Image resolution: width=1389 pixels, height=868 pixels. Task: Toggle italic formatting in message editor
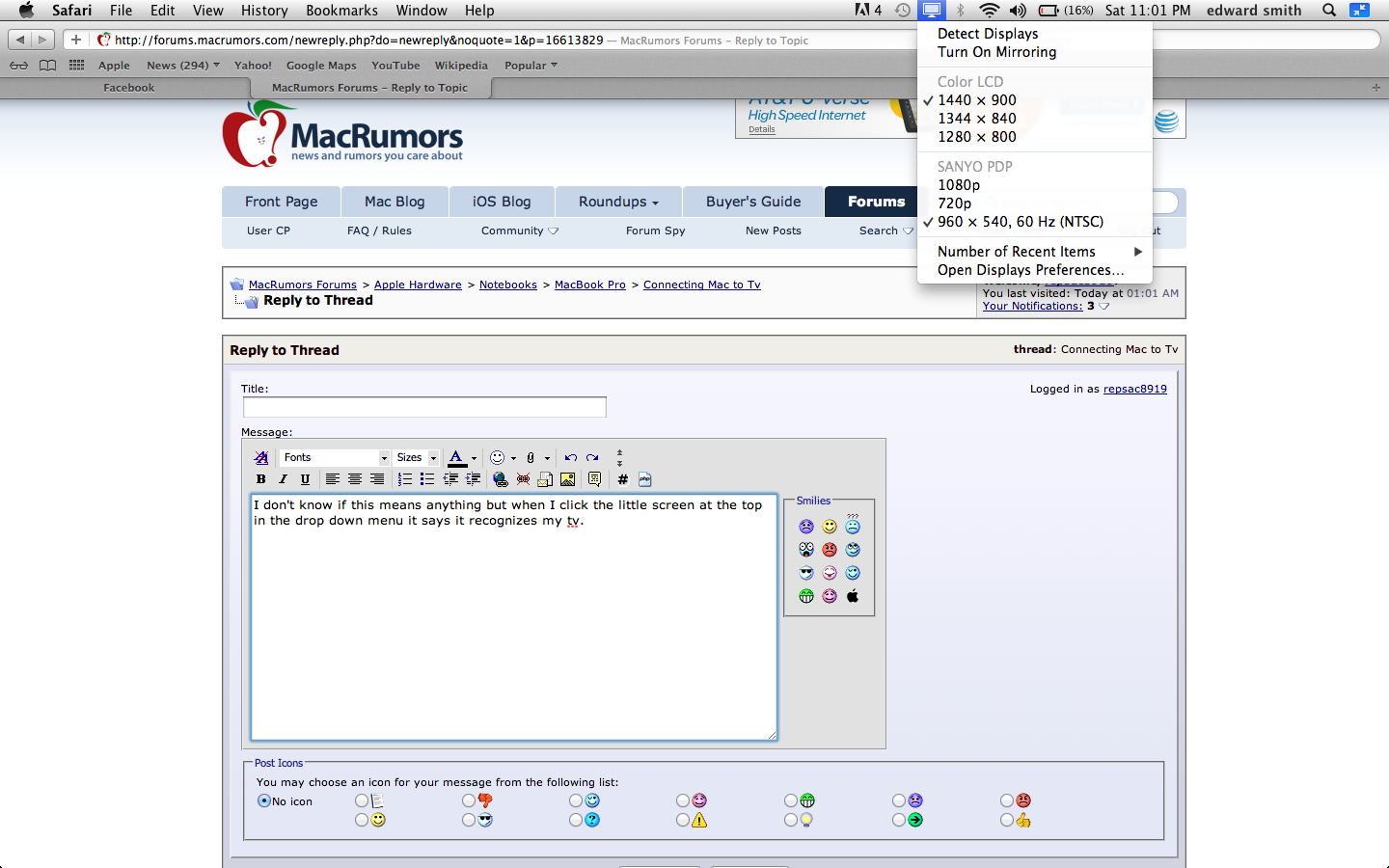[283, 479]
